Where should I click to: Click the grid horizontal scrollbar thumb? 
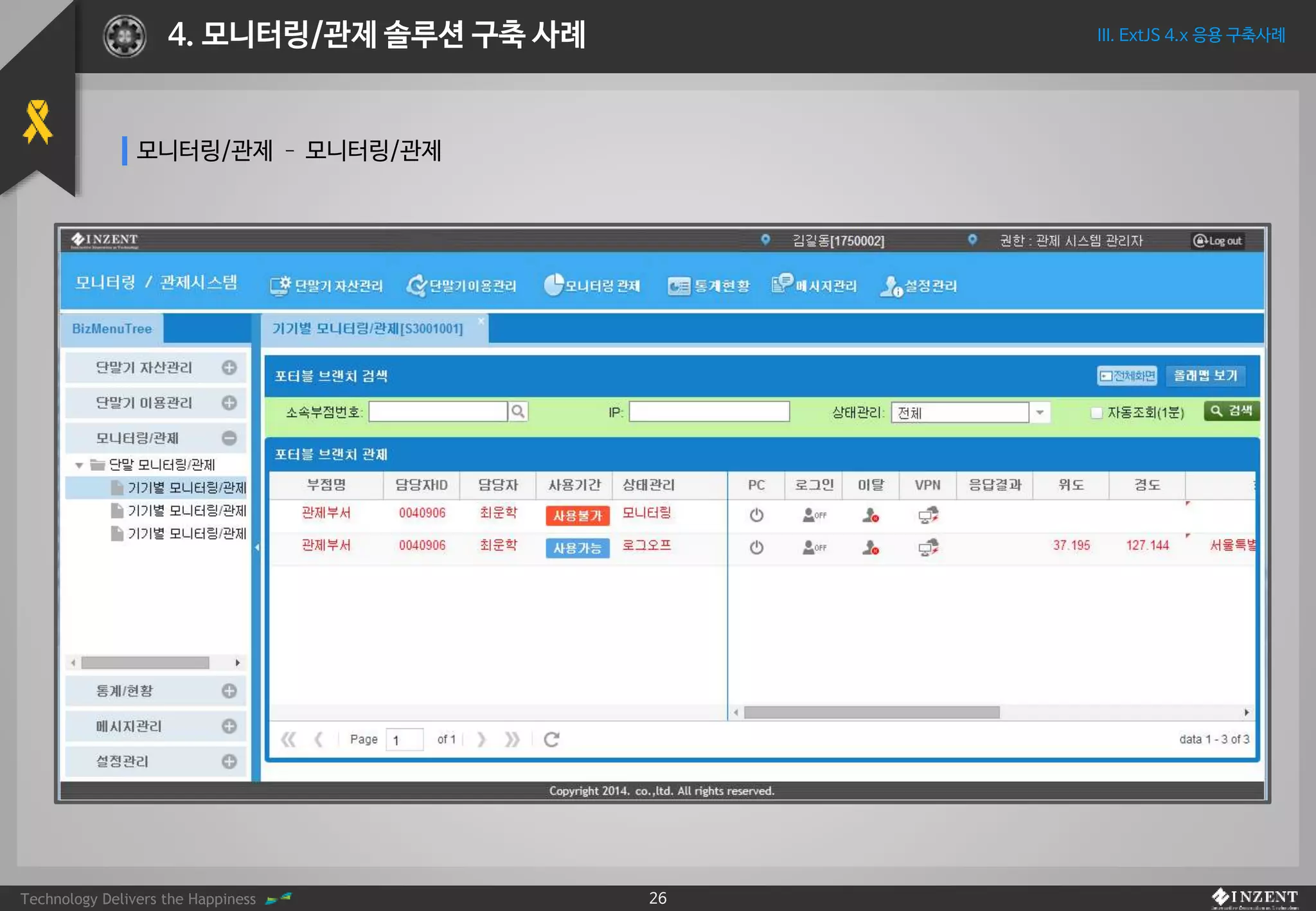pos(871,712)
